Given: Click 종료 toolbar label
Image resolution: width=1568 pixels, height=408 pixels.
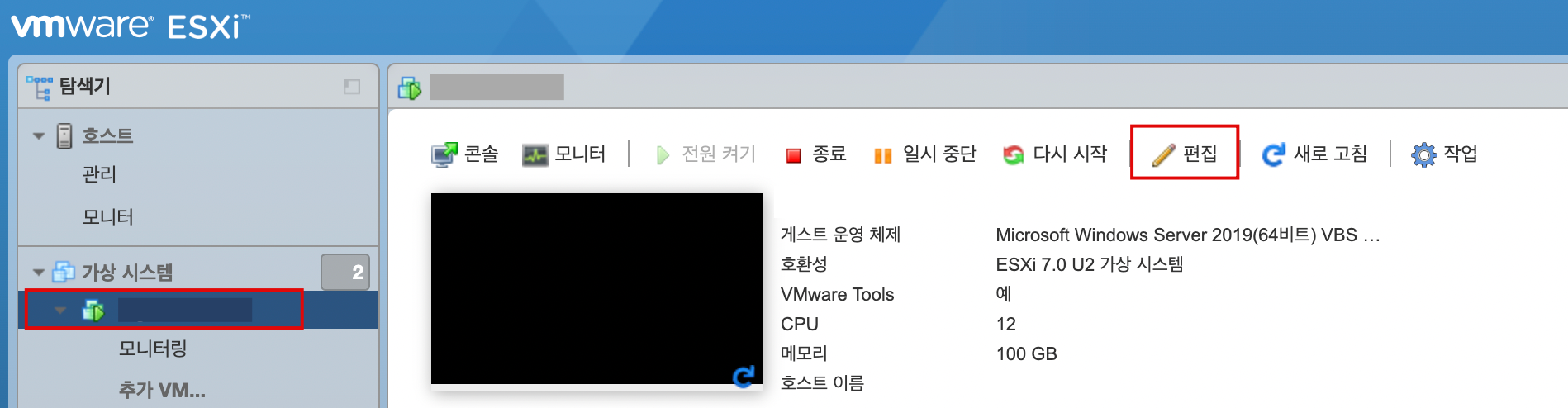Looking at the screenshot, I should pos(829,154).
